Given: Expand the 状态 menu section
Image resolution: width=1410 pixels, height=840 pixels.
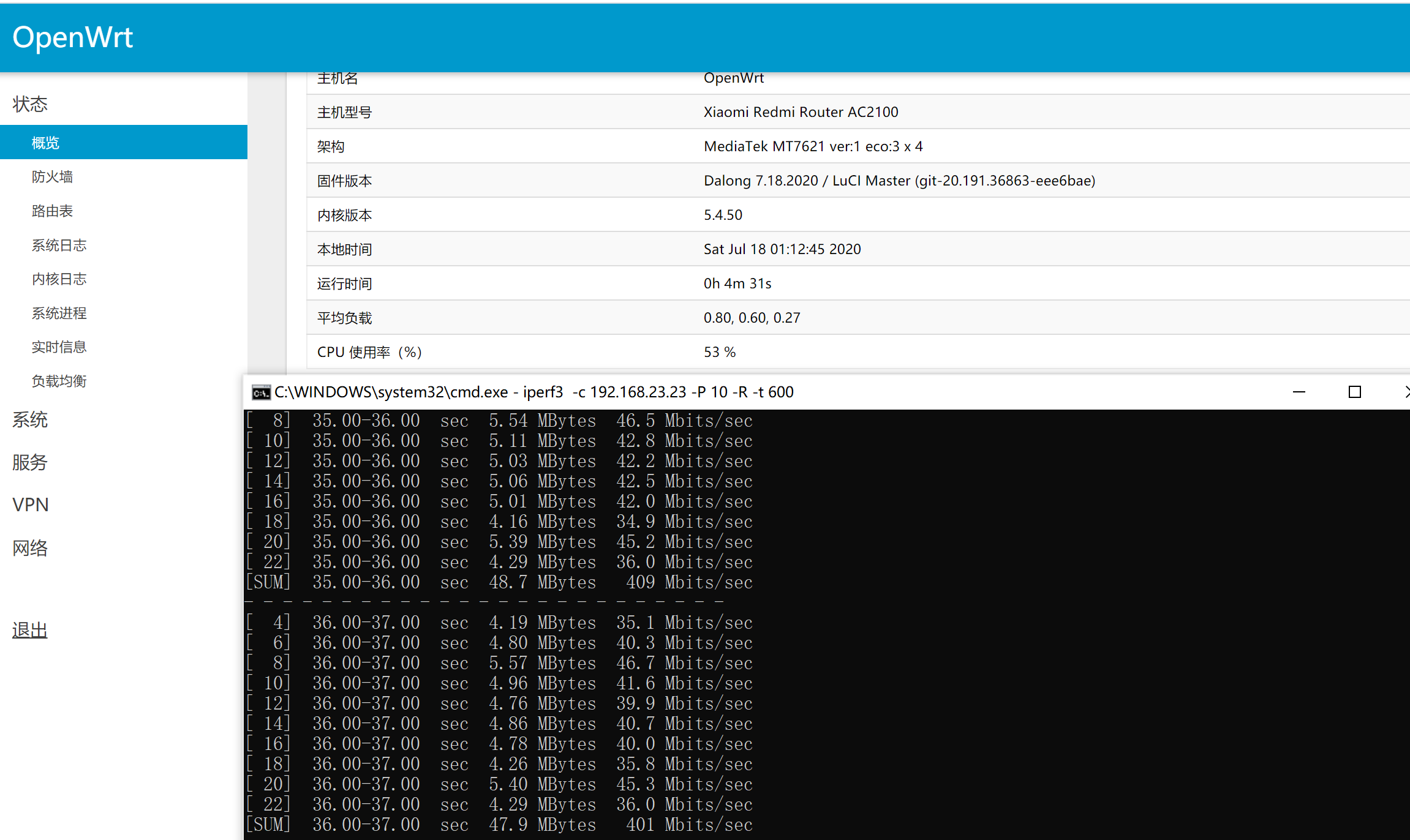Looking at the screenshot, I should click(30, 104).
